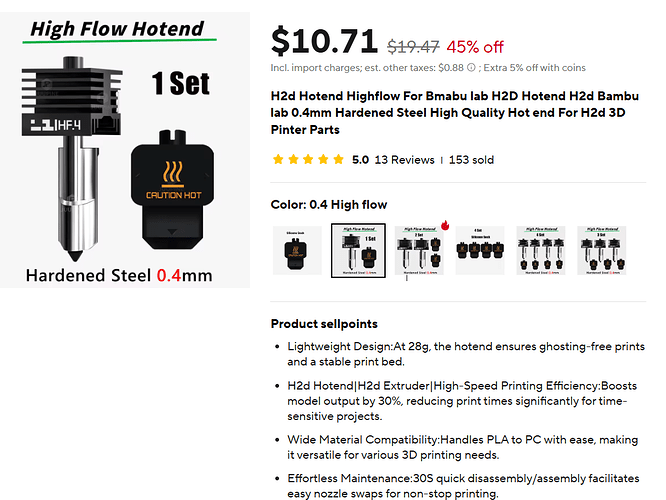Pick the 3 Set hotend variant
Image resolution: width=666 pixels, height=500 pixels.
(x=601, y=251)
